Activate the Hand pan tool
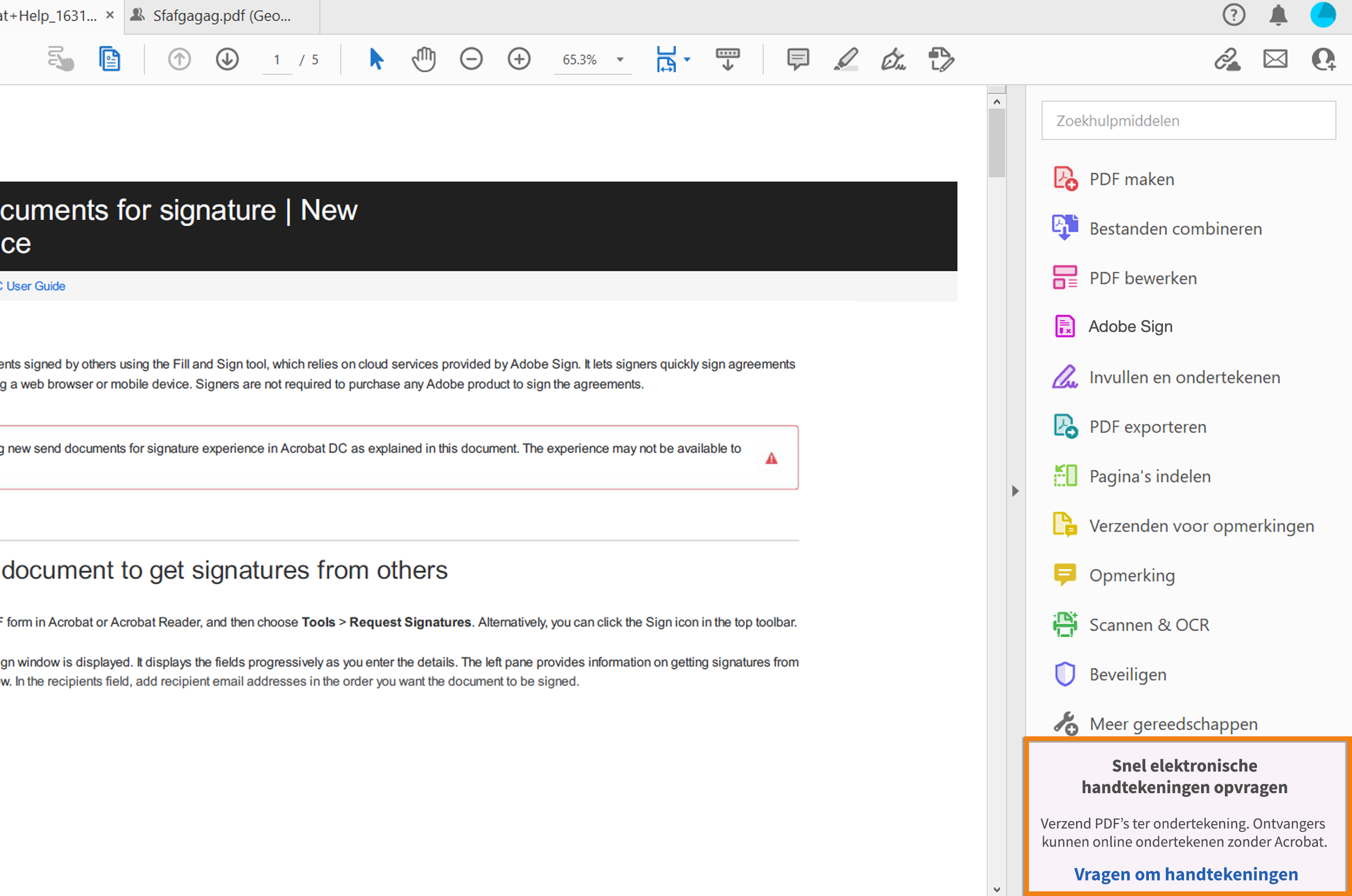Image resolution: width=1352 pixels, height=896 pixels. [423, 59]
